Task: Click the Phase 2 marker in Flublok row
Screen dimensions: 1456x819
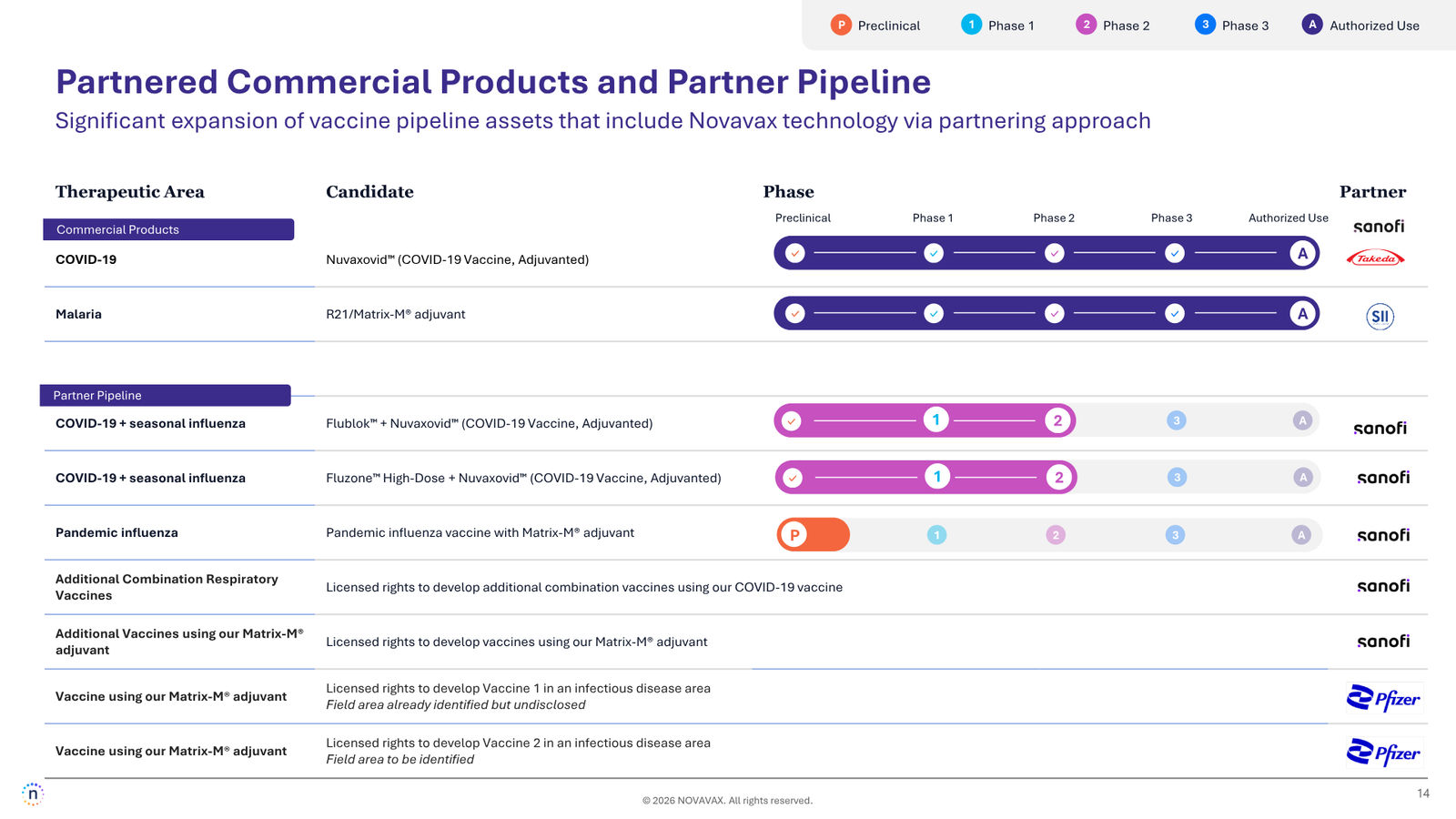Action: 1057,420
